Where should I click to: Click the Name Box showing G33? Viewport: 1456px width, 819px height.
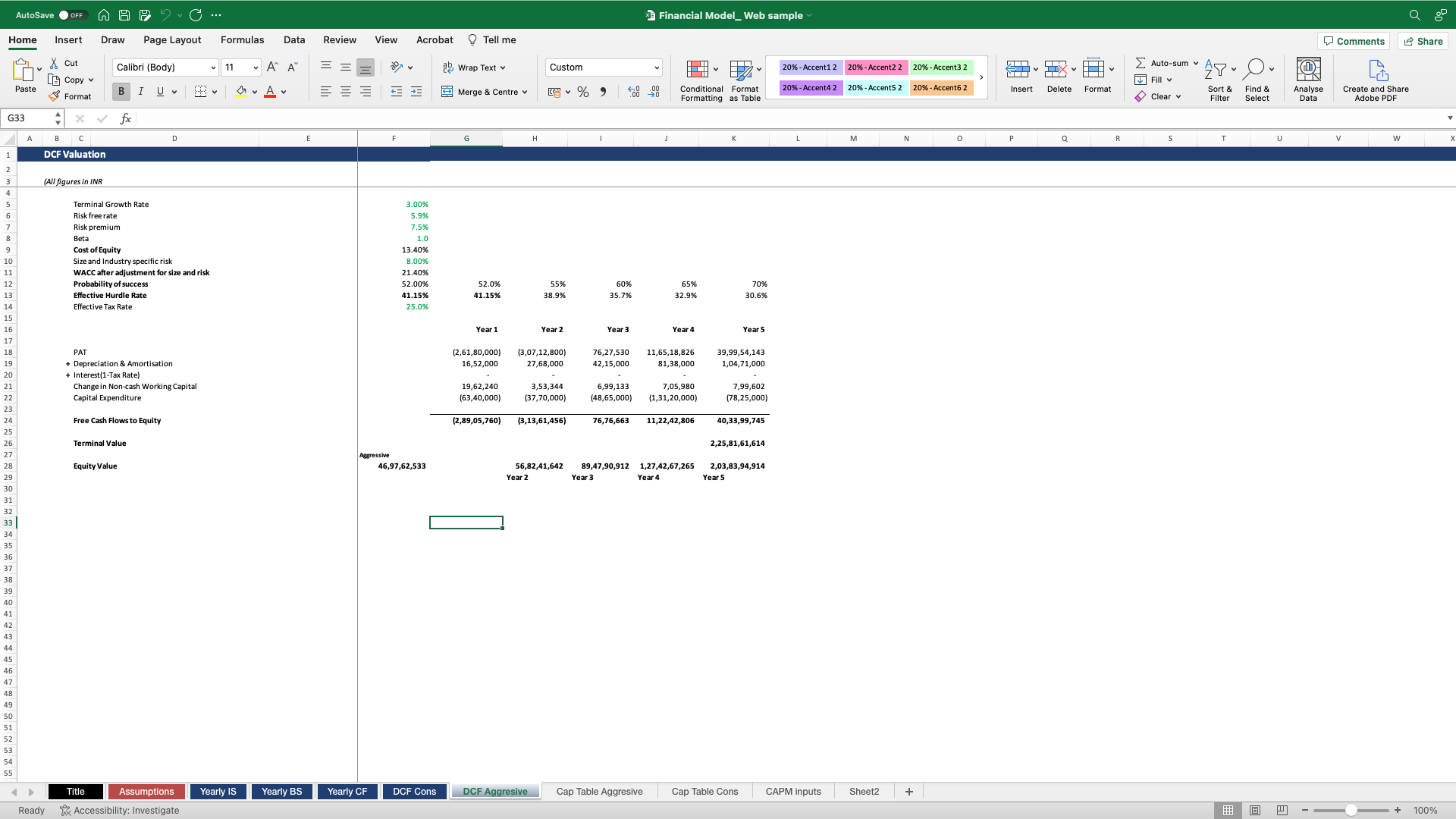(x=29, y=118)
